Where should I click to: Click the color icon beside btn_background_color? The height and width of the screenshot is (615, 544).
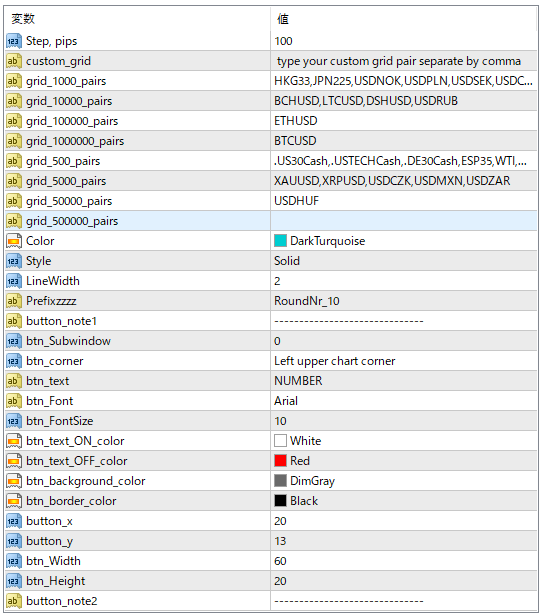coord(14,481)
